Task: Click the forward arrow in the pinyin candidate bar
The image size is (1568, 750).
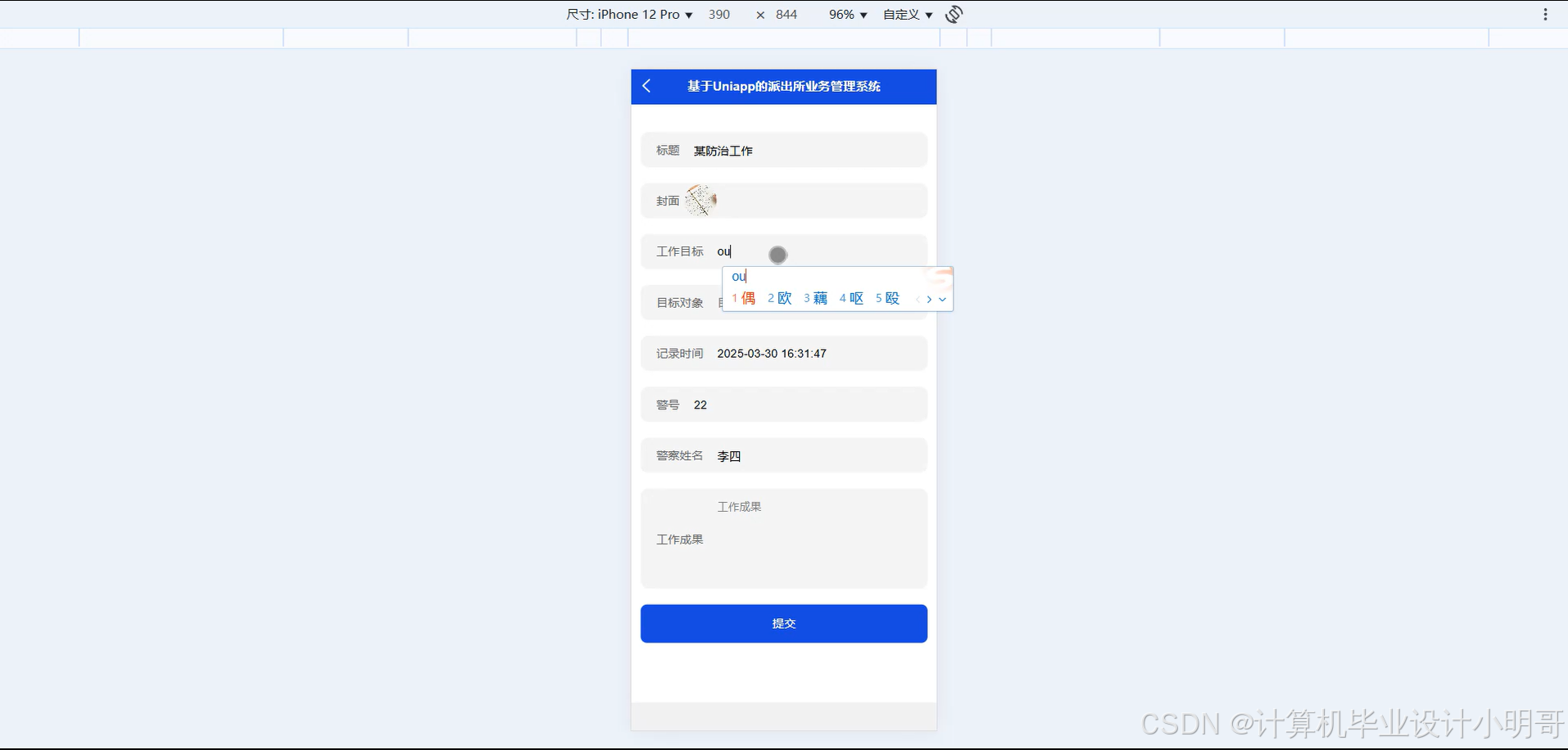Action: click(x=931, y=300)
